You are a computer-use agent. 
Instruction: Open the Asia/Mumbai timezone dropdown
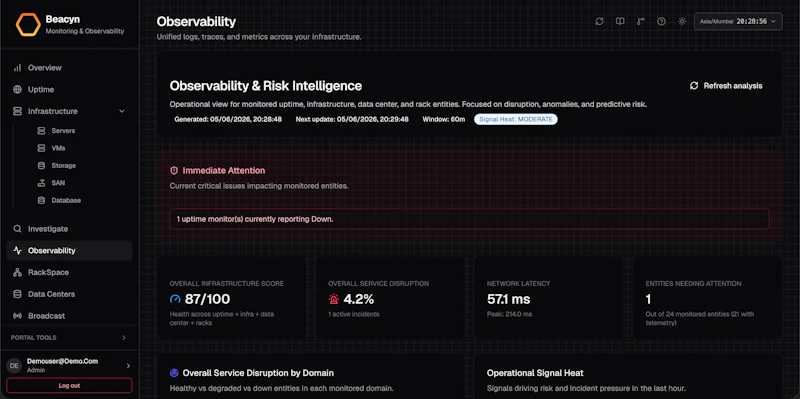[x=738, y=21]
